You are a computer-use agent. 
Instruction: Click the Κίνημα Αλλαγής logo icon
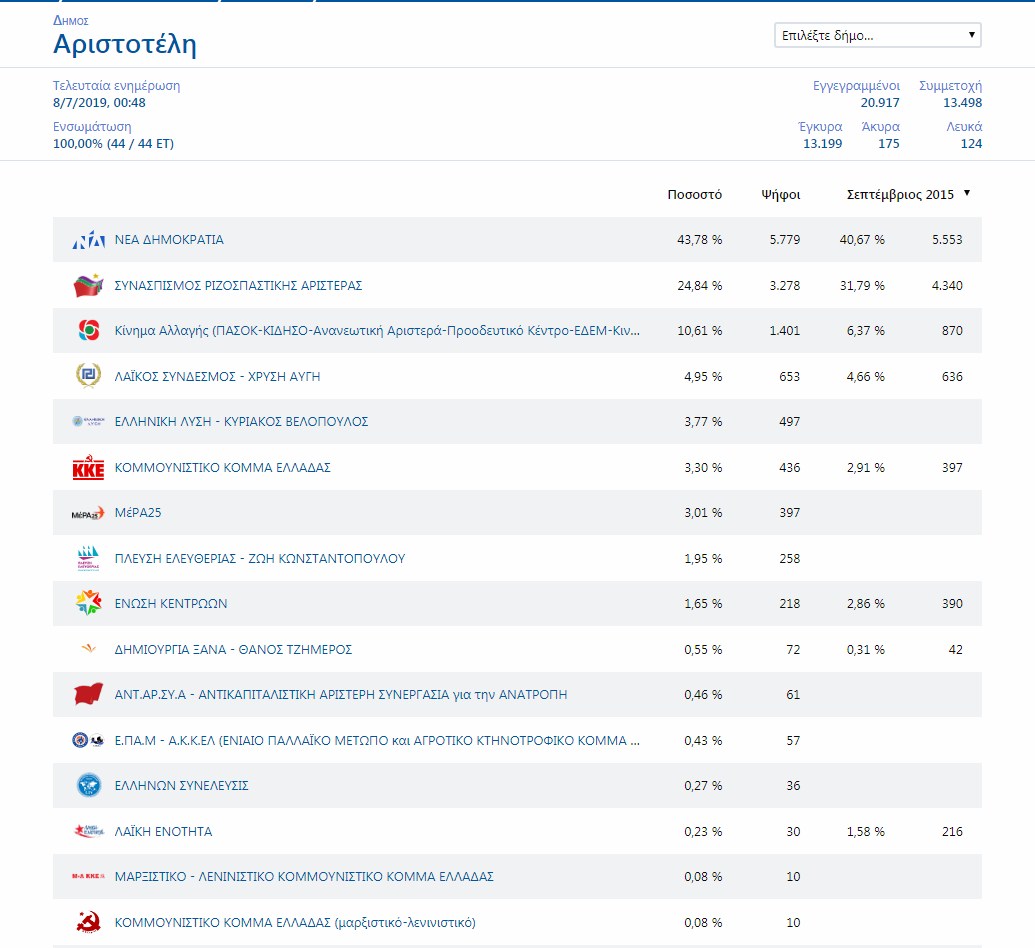click(x=88, y=331)
